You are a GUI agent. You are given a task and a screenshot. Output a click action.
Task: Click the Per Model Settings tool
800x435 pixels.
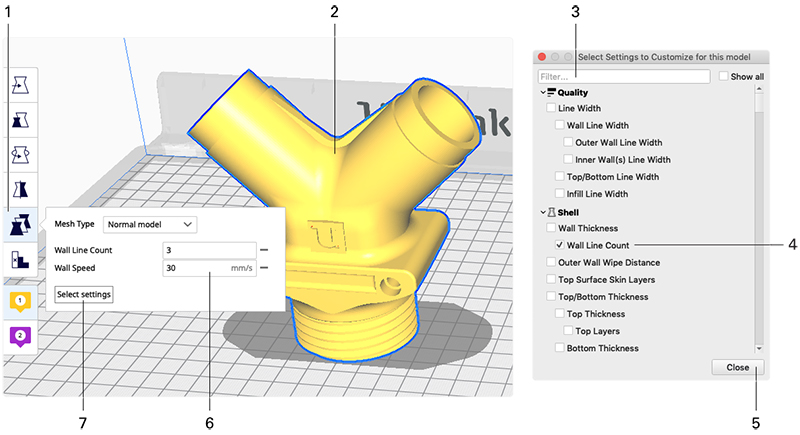coord(20,224)
